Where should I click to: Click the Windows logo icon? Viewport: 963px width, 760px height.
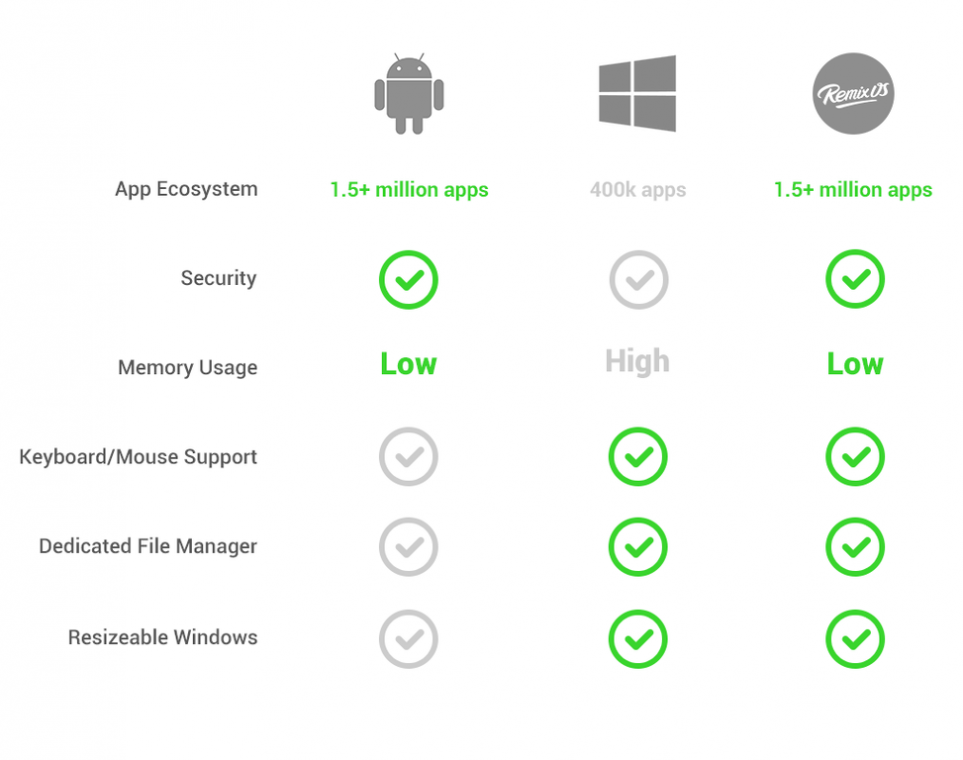637,94
